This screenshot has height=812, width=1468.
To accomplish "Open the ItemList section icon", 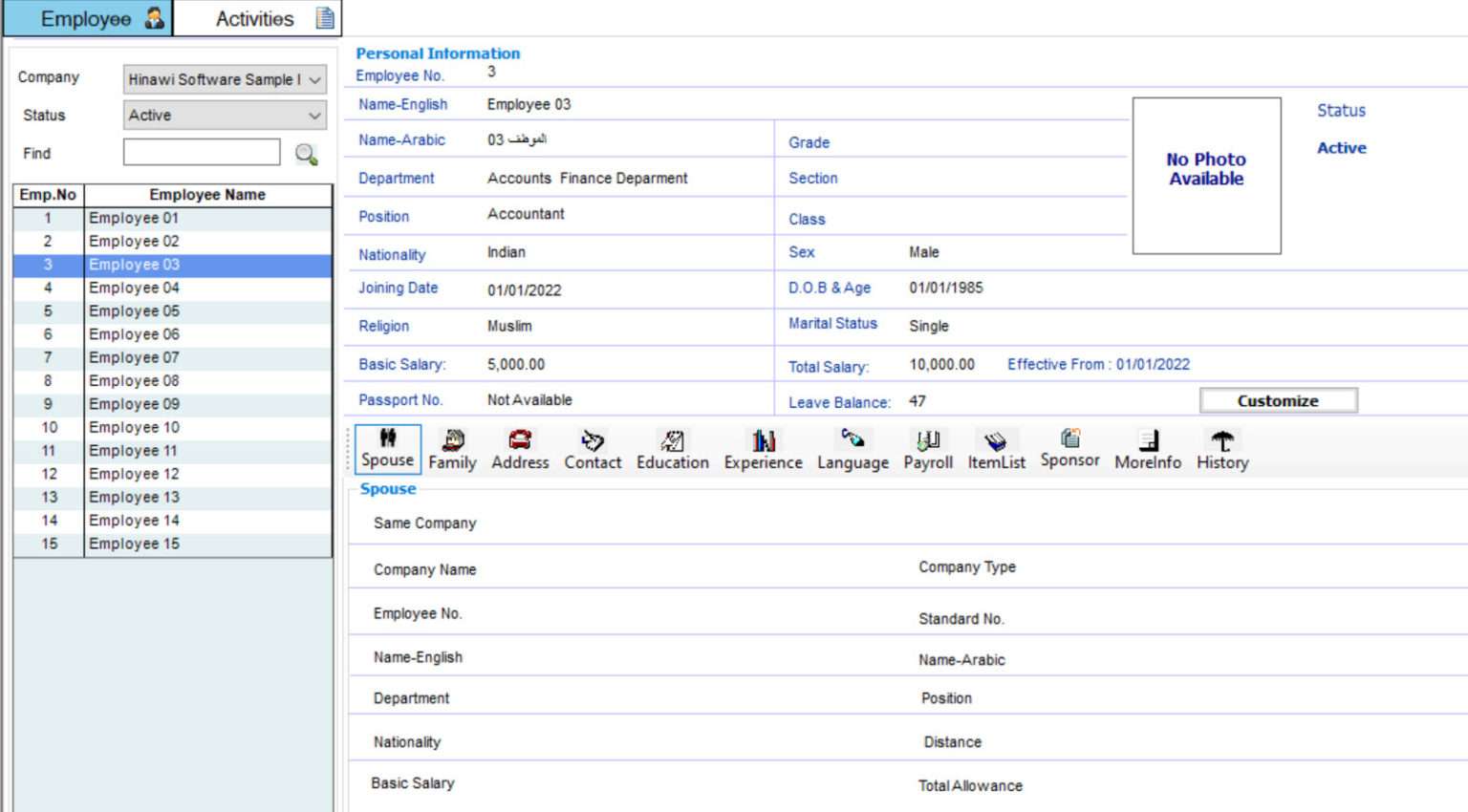I will point(996,441).
